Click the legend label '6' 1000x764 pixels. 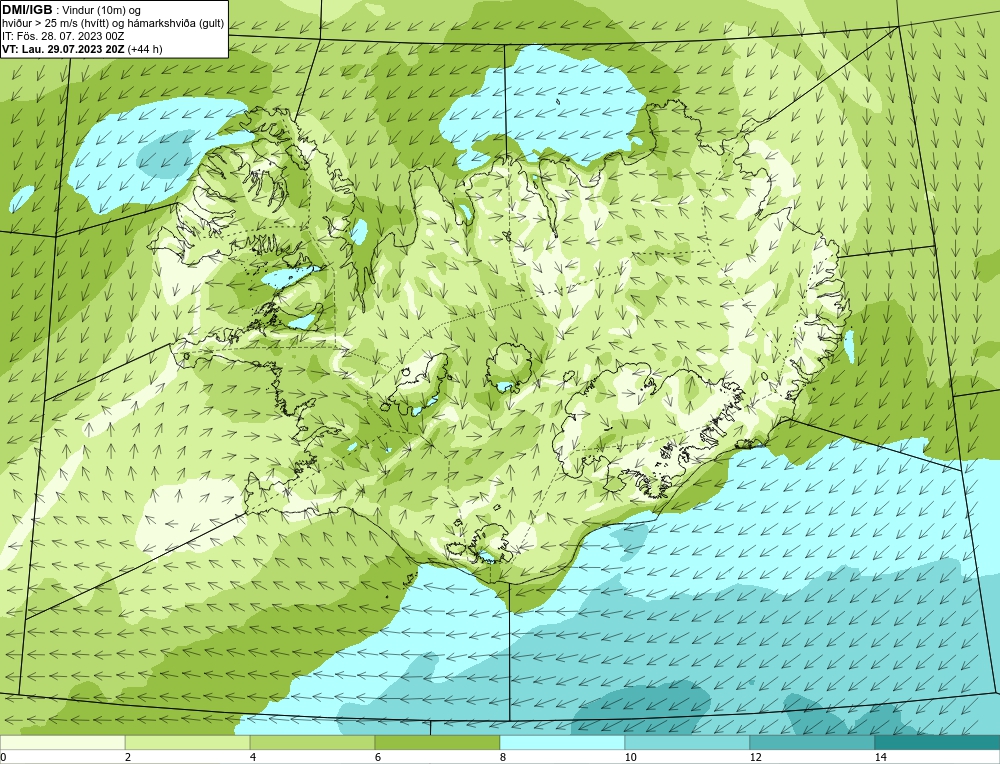pos(378,757)
